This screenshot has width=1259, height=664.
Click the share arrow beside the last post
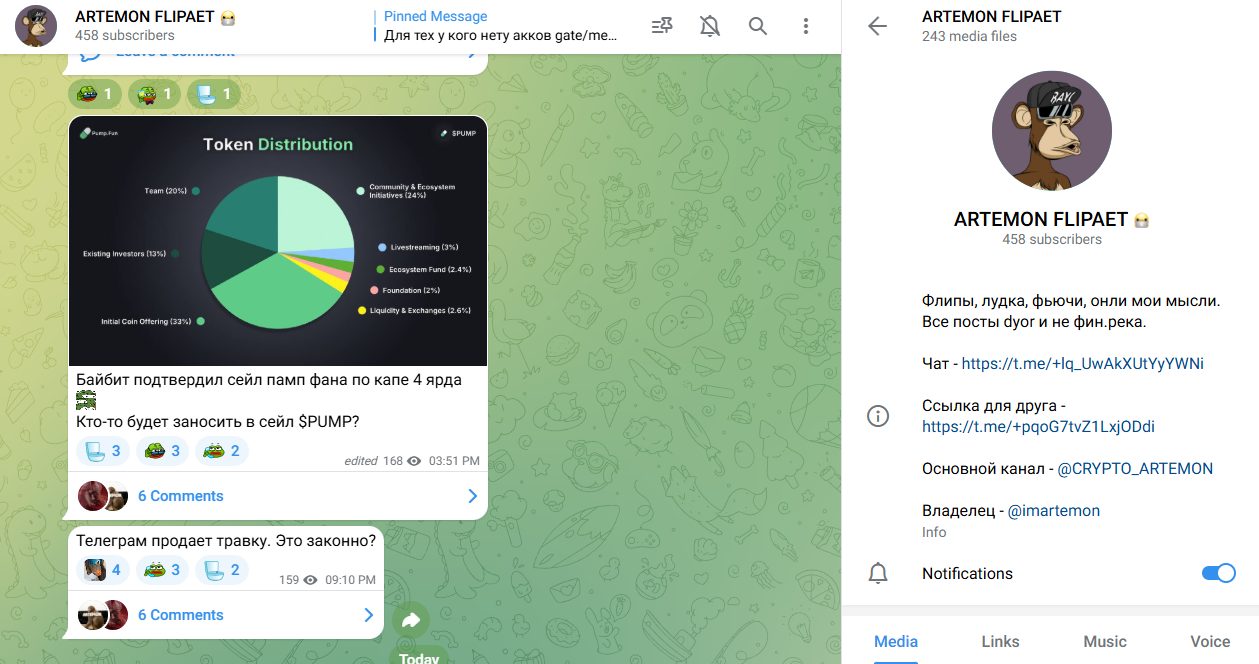pos(411,621)
